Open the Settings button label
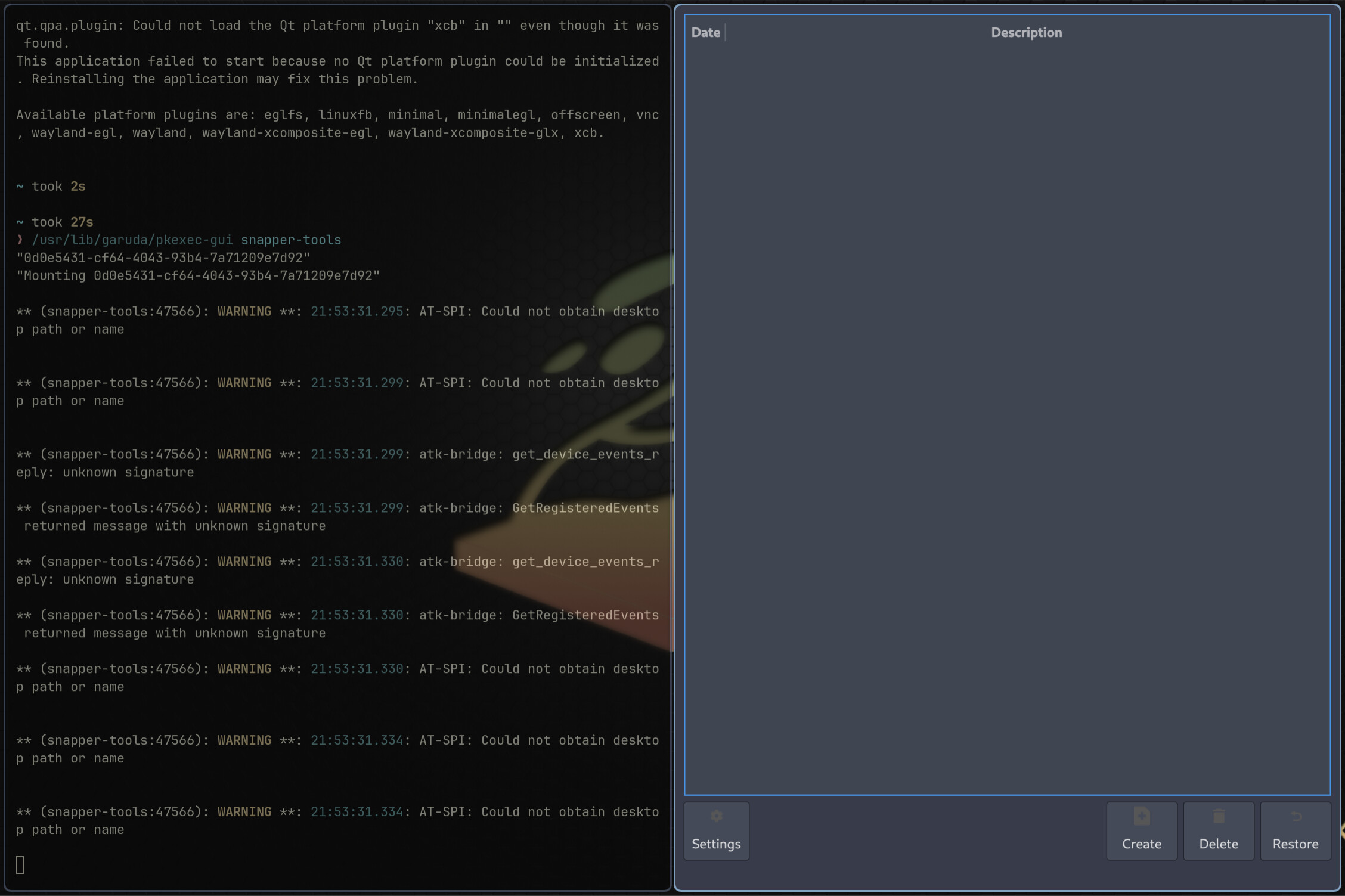Image resolution: width=1345 pixels, height=896 pixels. [x=716, y=844]
